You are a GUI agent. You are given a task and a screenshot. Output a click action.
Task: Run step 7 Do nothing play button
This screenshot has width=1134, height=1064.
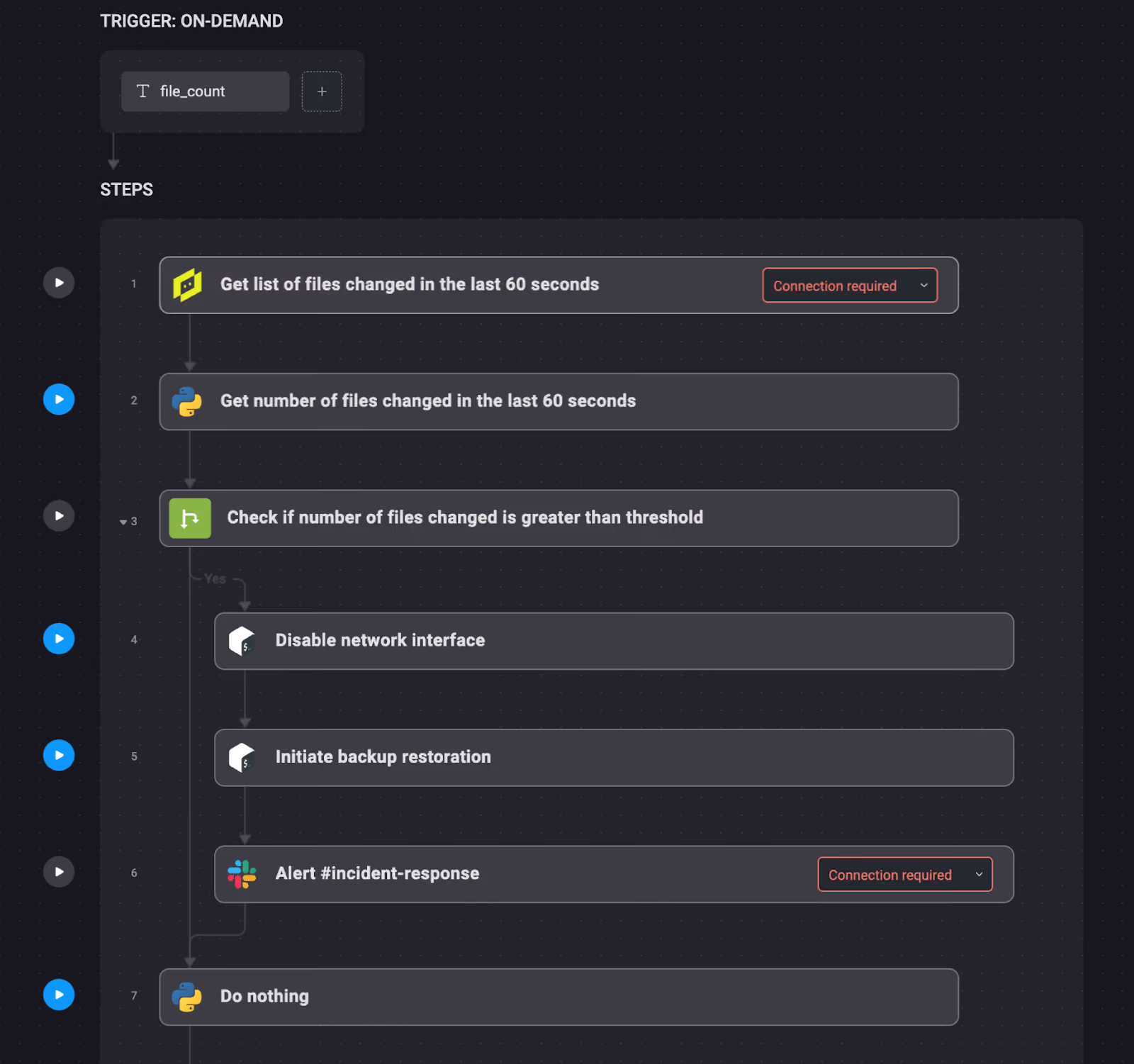(59, 995)
